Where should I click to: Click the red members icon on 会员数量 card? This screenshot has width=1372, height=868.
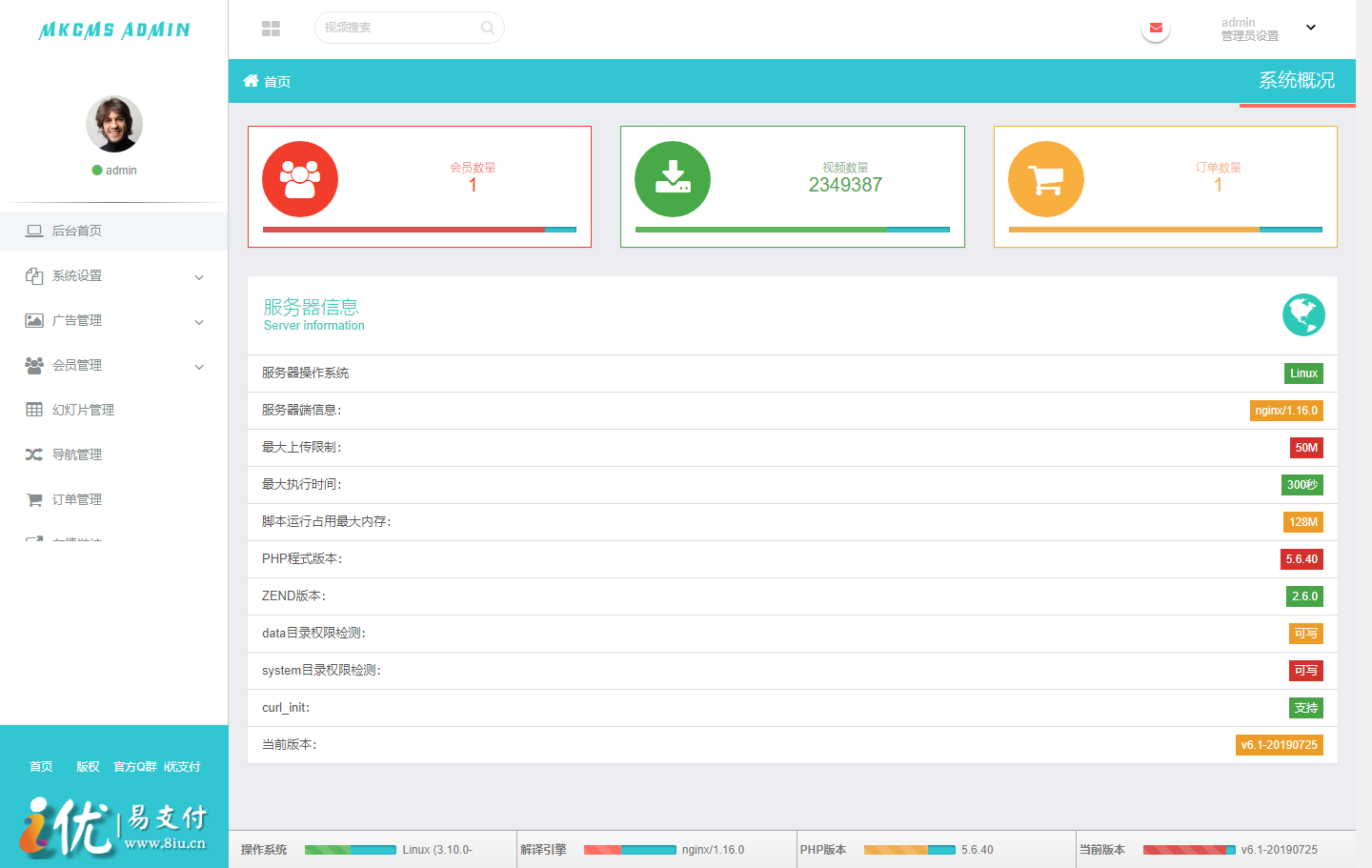point(299,178)
